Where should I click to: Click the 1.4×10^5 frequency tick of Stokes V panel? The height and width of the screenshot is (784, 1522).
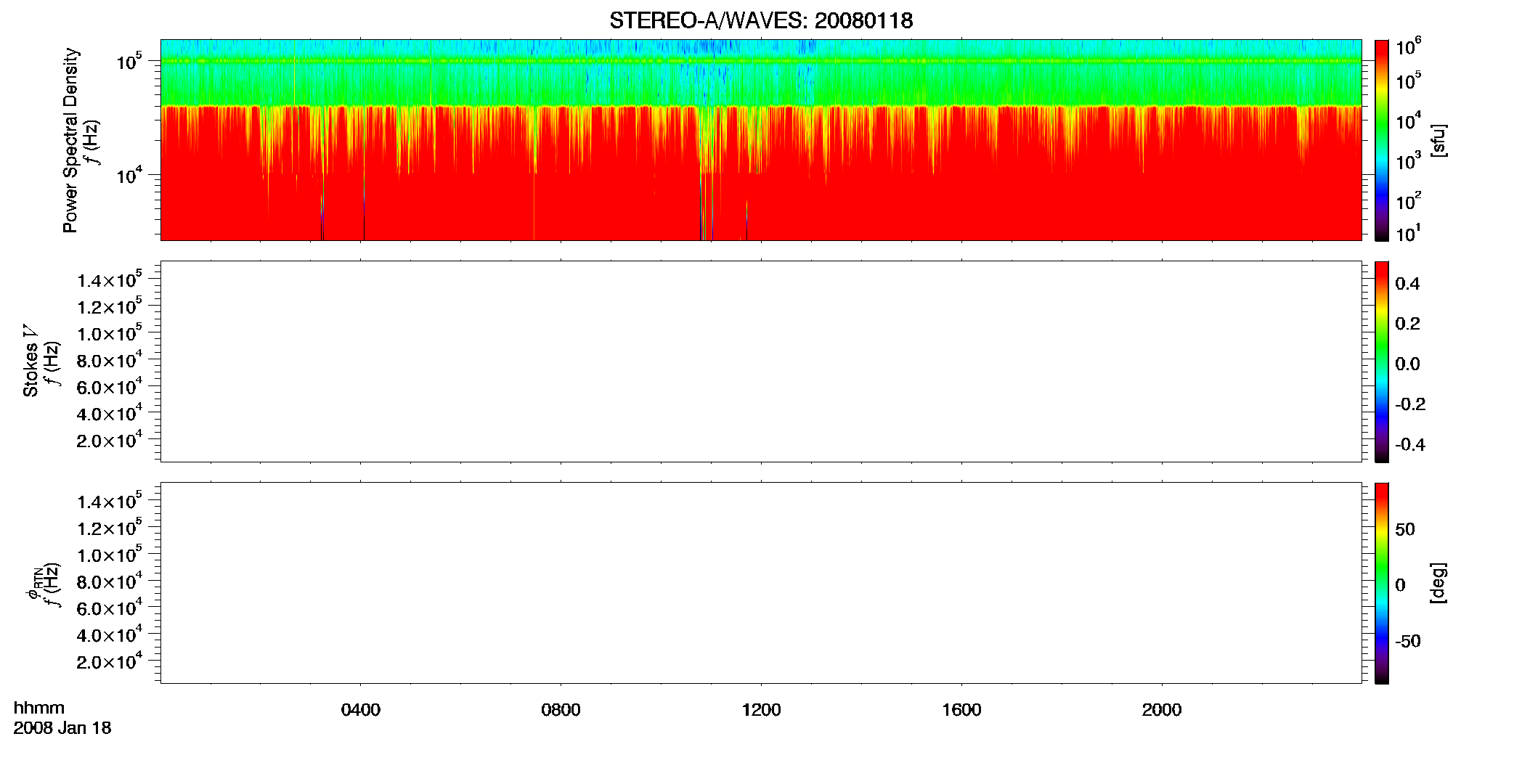(110, 279)
